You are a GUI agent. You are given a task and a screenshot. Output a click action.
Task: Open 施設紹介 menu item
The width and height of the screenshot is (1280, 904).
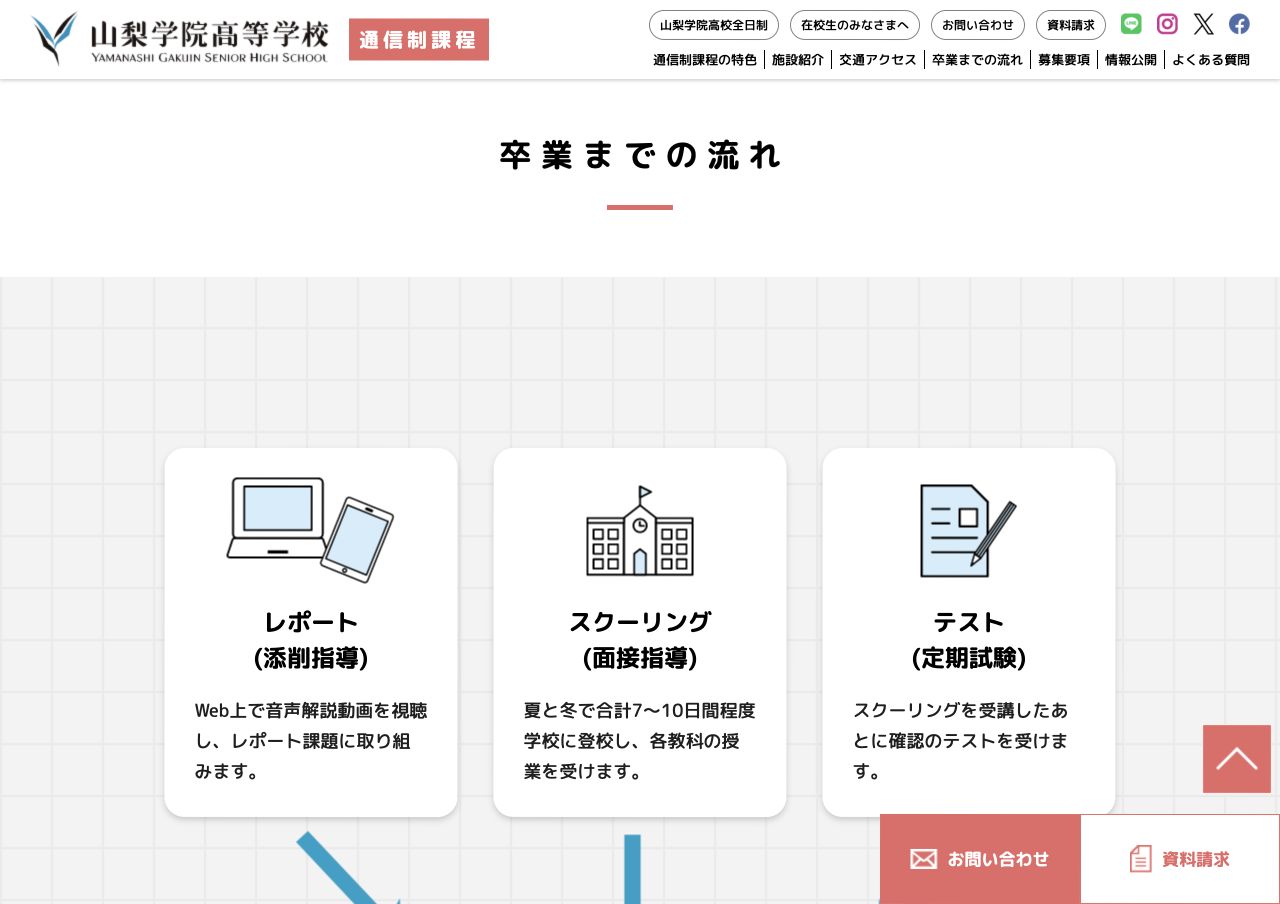(798, 60)
